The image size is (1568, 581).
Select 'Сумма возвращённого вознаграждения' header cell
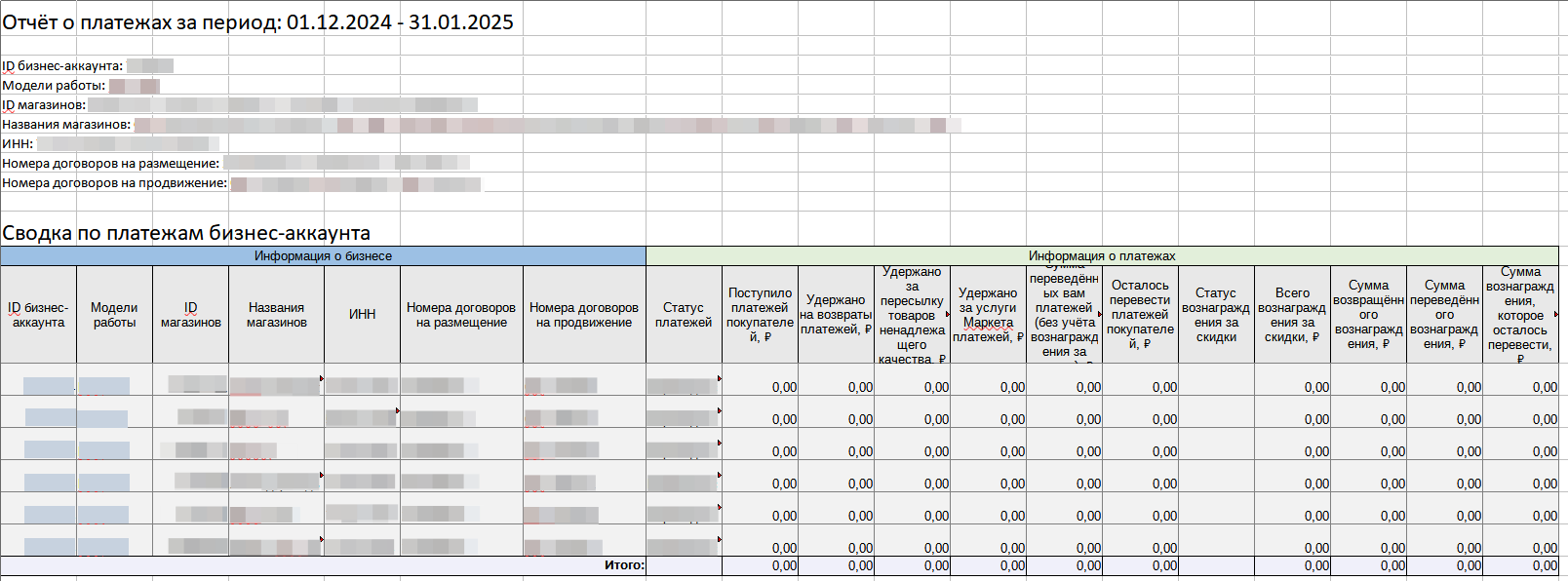(1368, 315)
